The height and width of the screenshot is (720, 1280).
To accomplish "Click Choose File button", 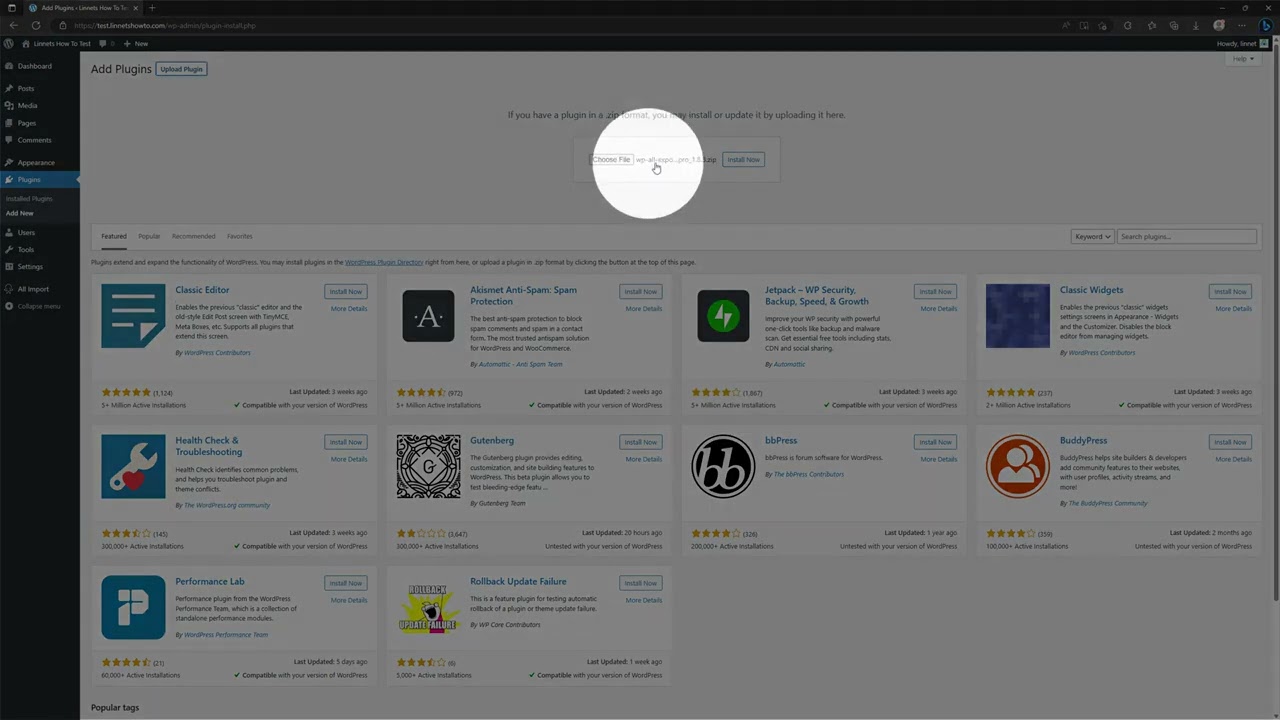I will (611, 160).
